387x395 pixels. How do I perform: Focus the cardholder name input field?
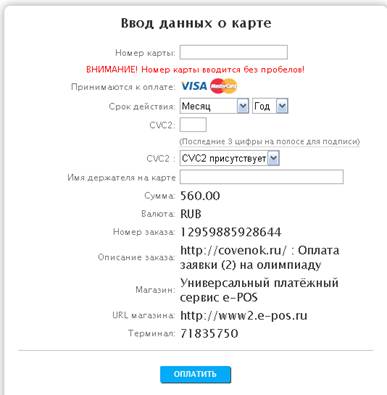[262, 177]
